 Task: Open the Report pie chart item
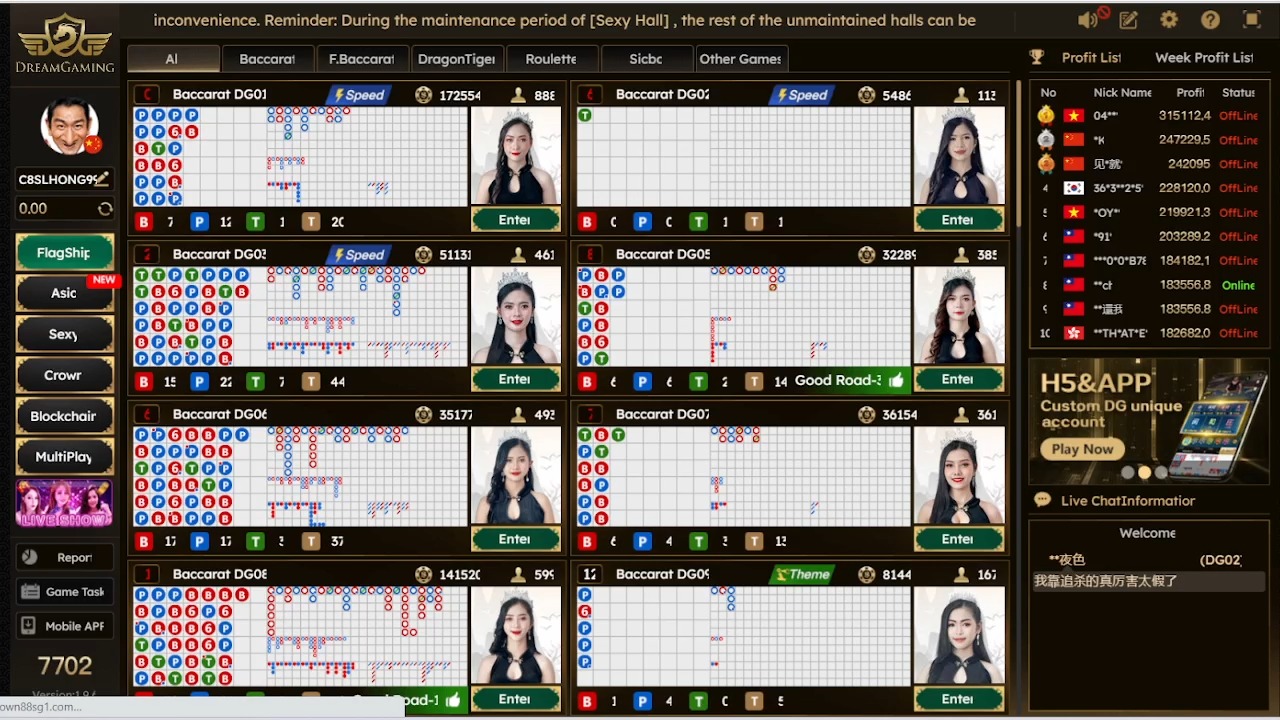point(65,557)
